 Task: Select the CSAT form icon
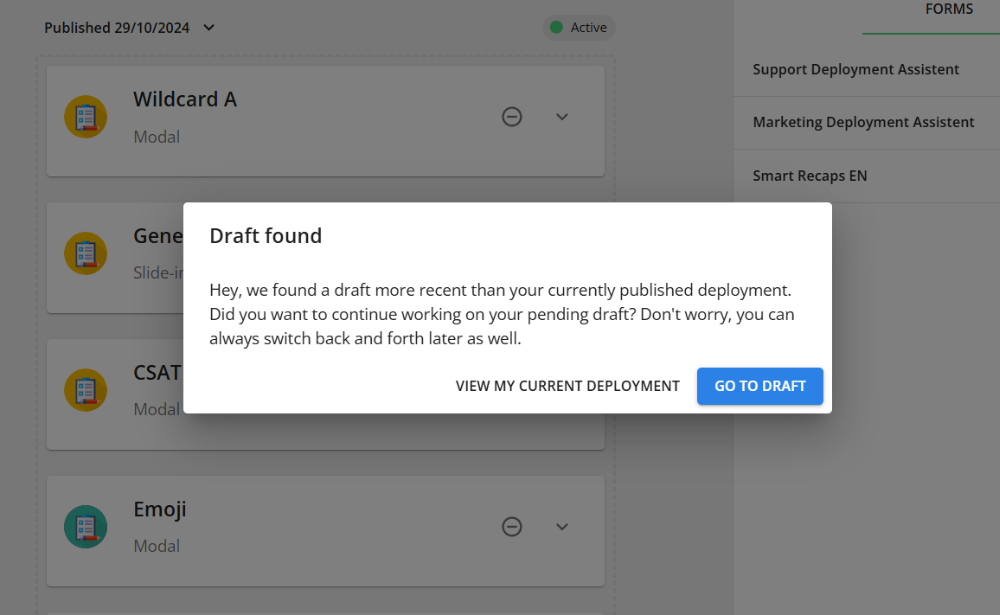86,390
